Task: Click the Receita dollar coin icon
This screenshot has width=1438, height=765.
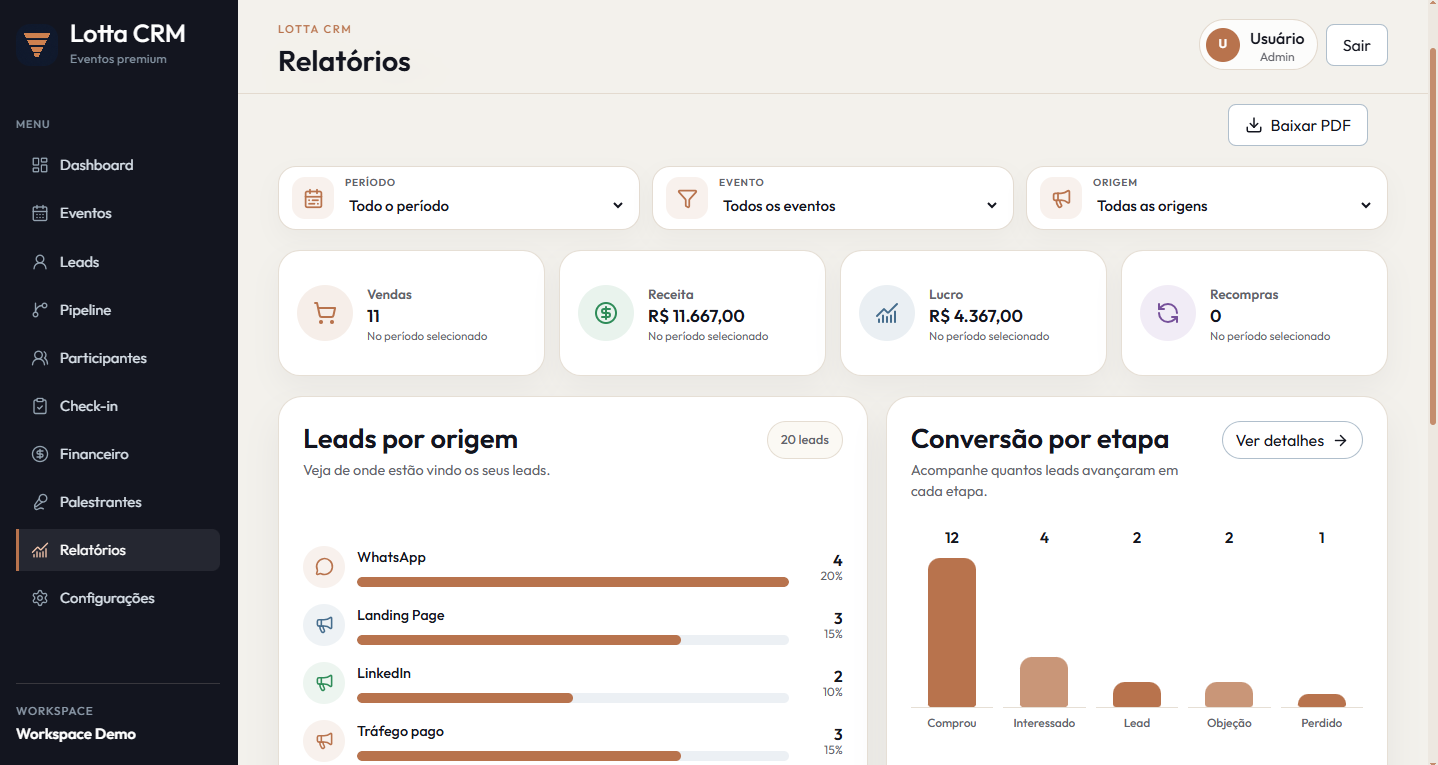Action: [606, 313]
